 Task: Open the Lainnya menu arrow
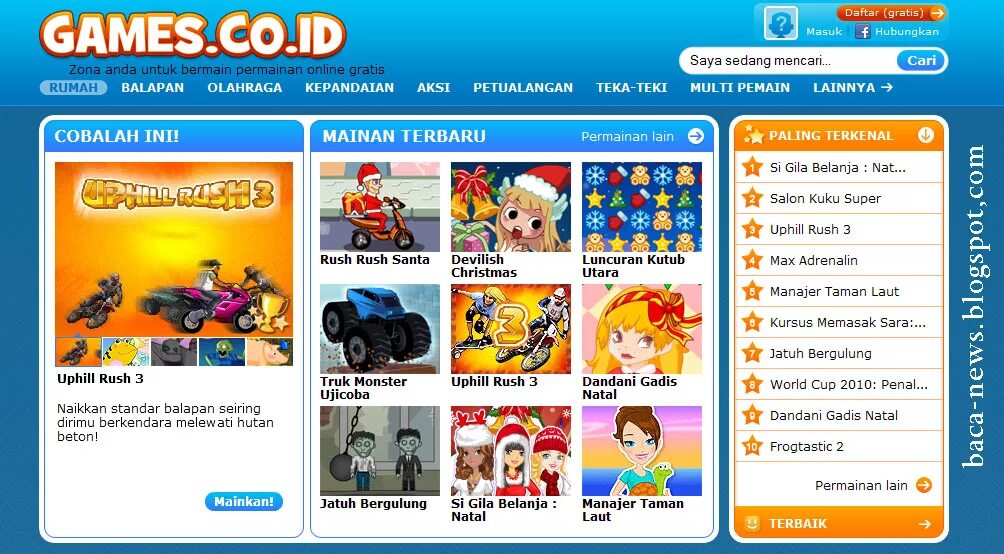pyautogui.click(x=887, y=87)
